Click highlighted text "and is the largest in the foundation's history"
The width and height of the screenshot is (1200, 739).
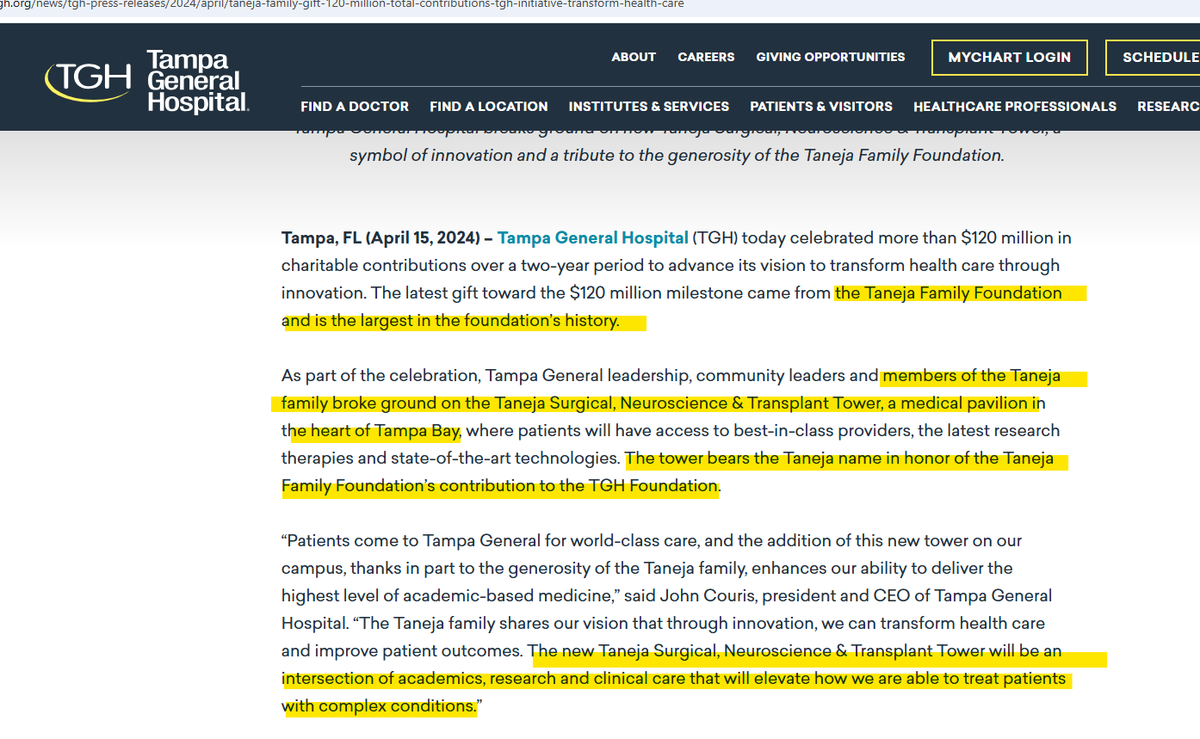coord(451,321)
